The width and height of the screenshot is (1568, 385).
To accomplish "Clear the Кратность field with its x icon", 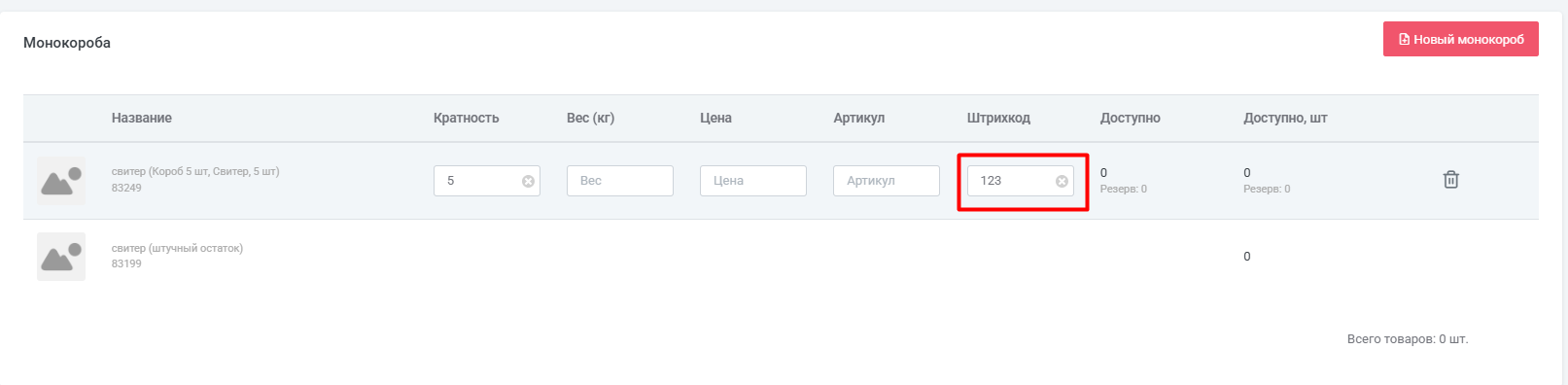I will point(528,181).
